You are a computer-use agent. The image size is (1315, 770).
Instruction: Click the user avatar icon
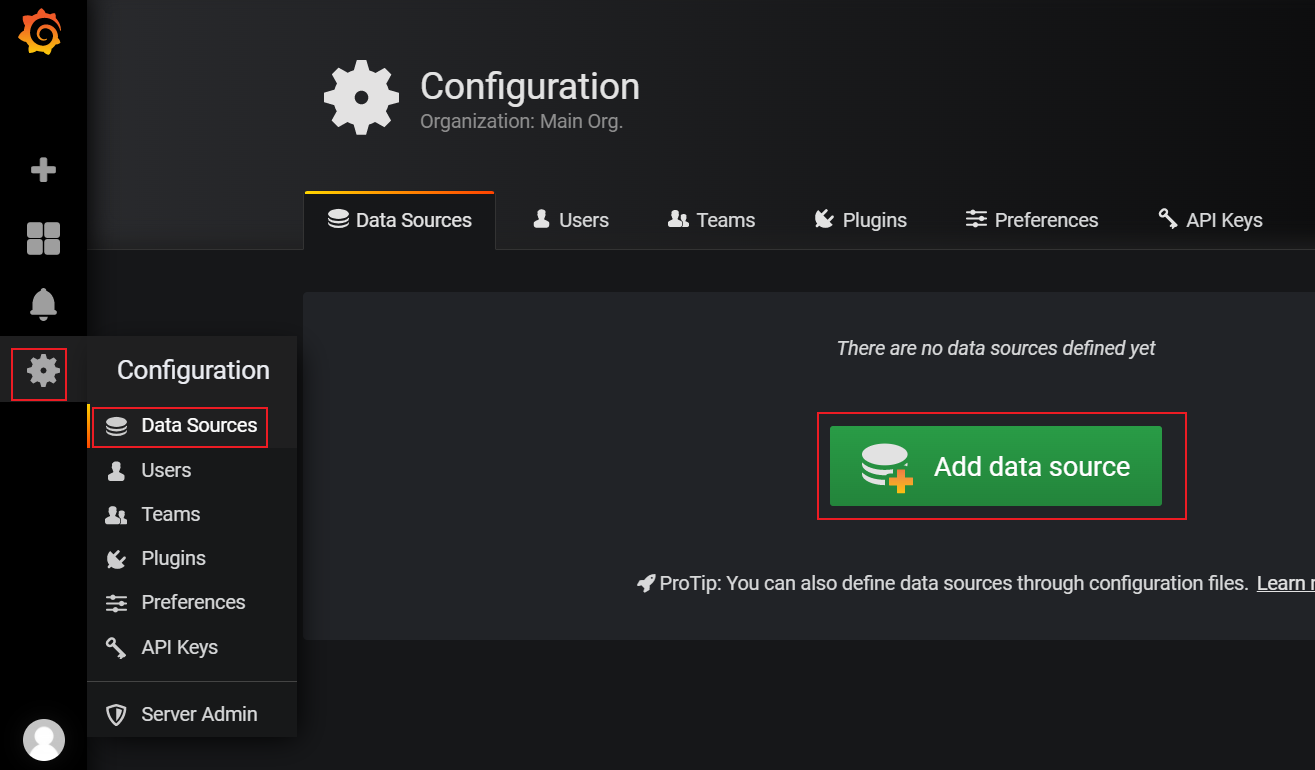(x=43, y=740)
